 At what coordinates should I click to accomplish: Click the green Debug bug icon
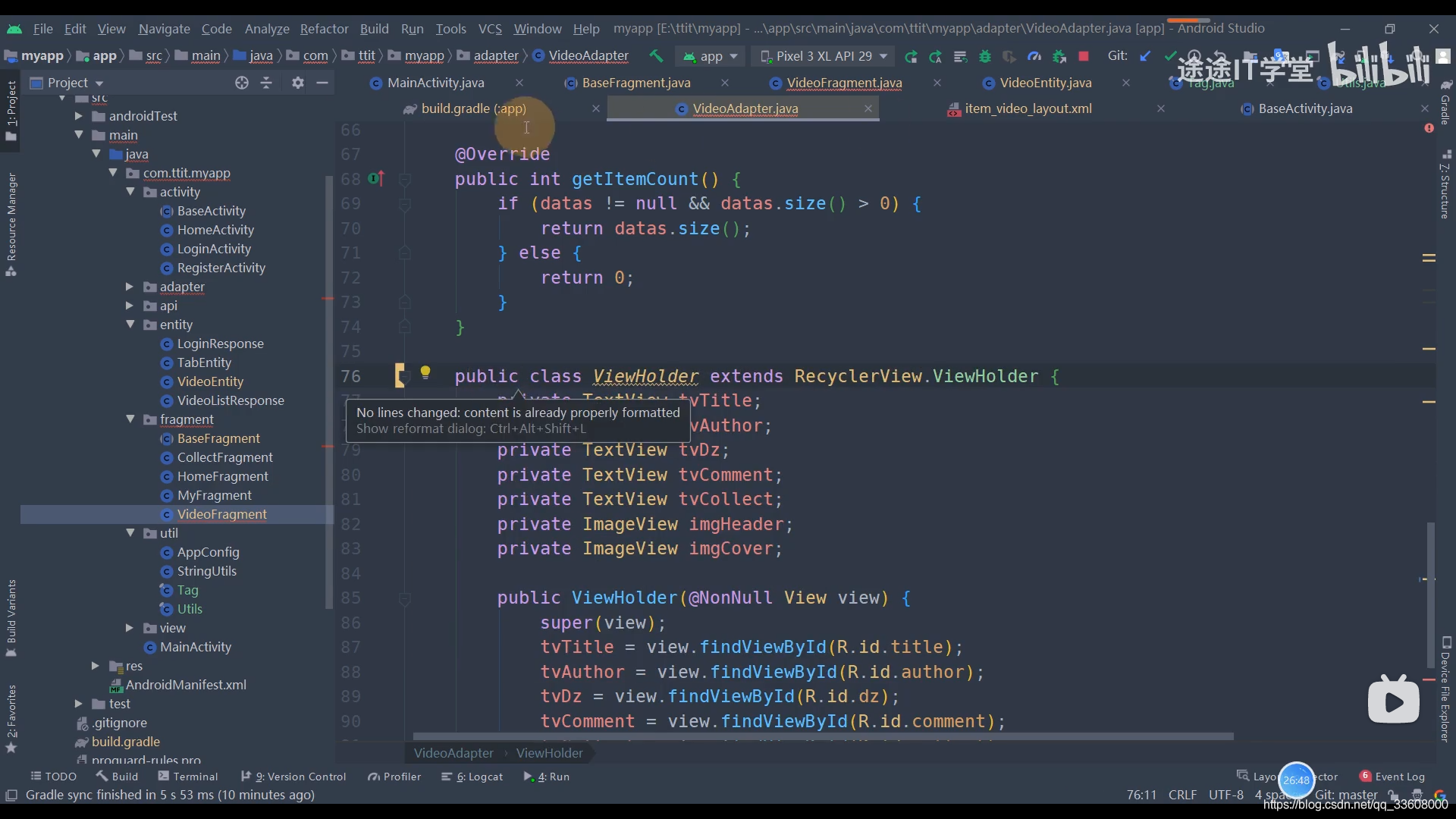click(x=985, y=56)
